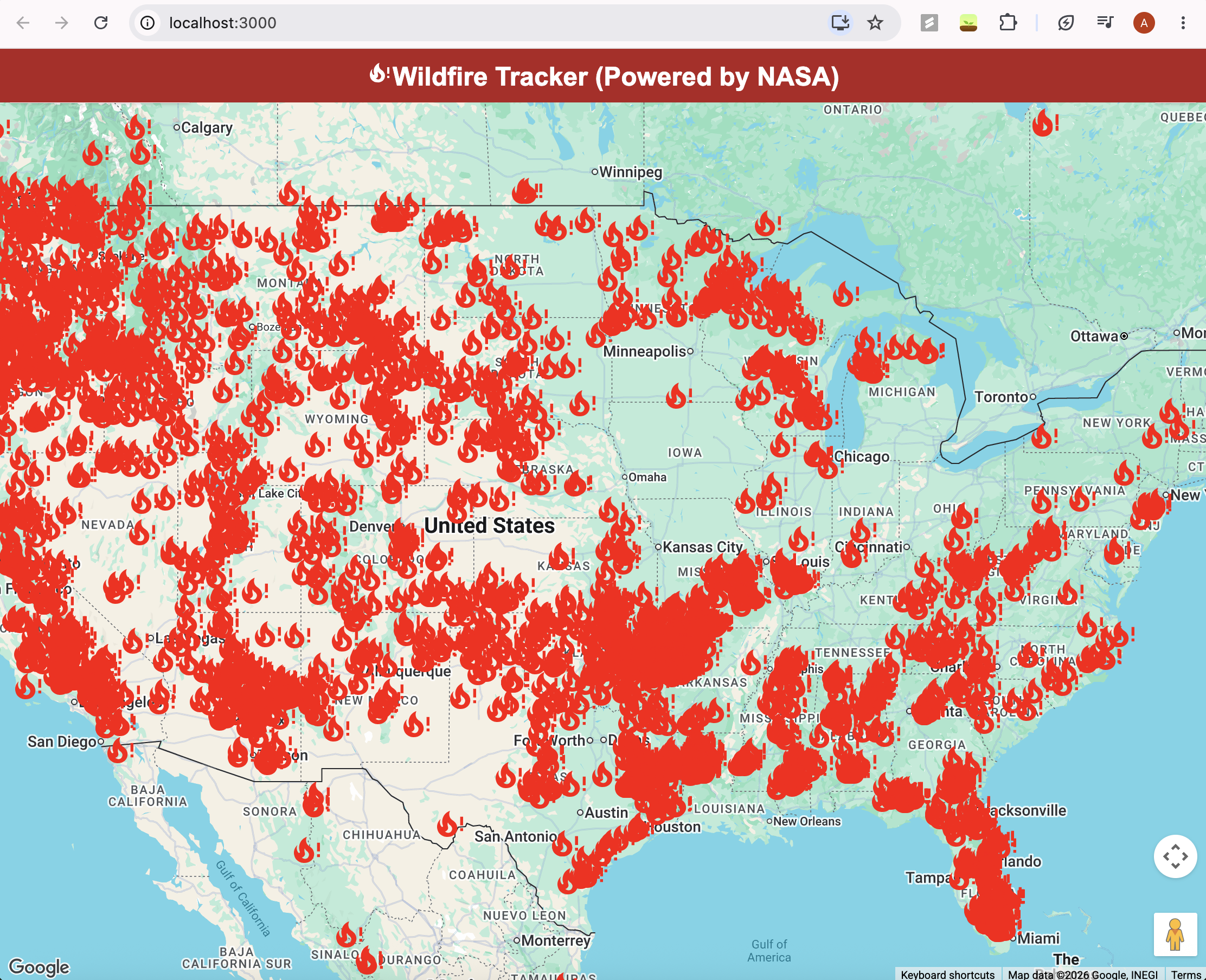Open the Extensions puzzle-piece menu
The image size is (1206, 980).
(1008, 23)
